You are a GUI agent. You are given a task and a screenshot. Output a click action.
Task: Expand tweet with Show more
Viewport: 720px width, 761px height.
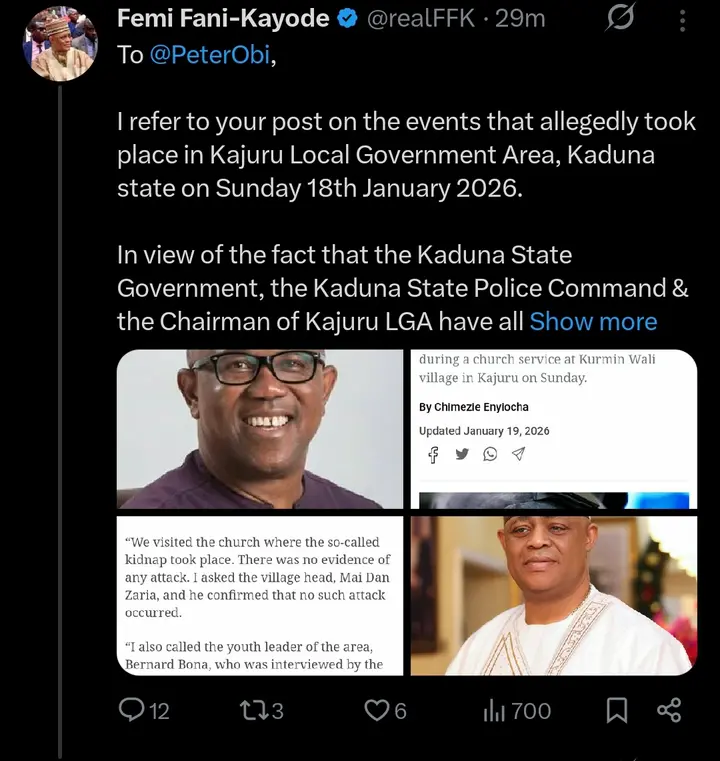tap(593, 321)
